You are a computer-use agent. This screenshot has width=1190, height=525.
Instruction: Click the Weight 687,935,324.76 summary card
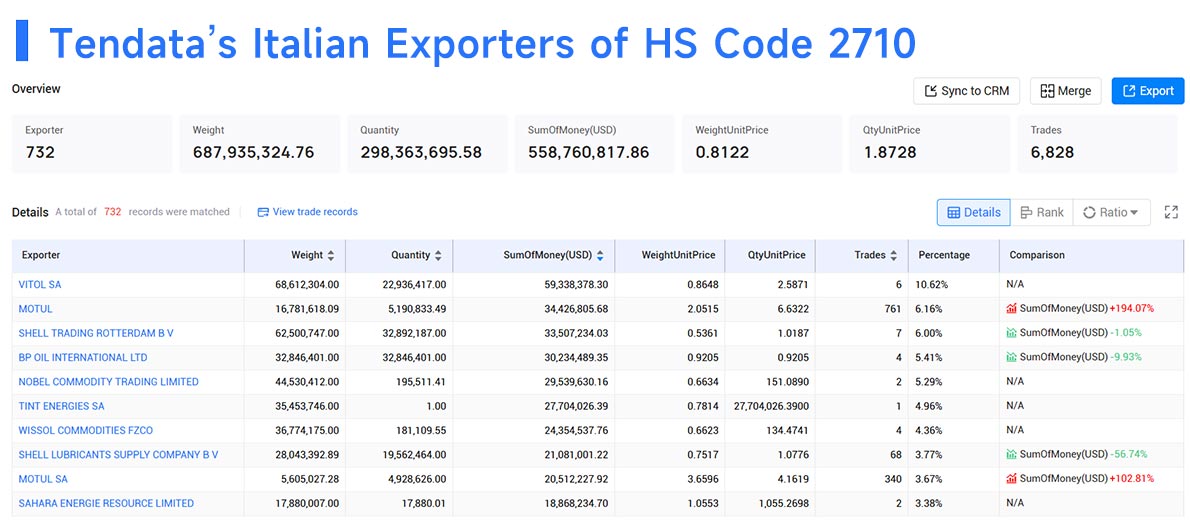260,143
